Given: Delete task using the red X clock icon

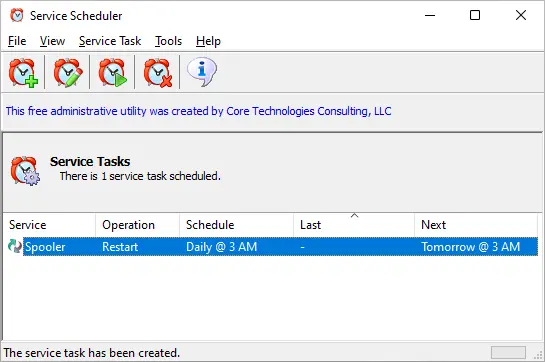Looking at the screenshot, I should [158, 72].
